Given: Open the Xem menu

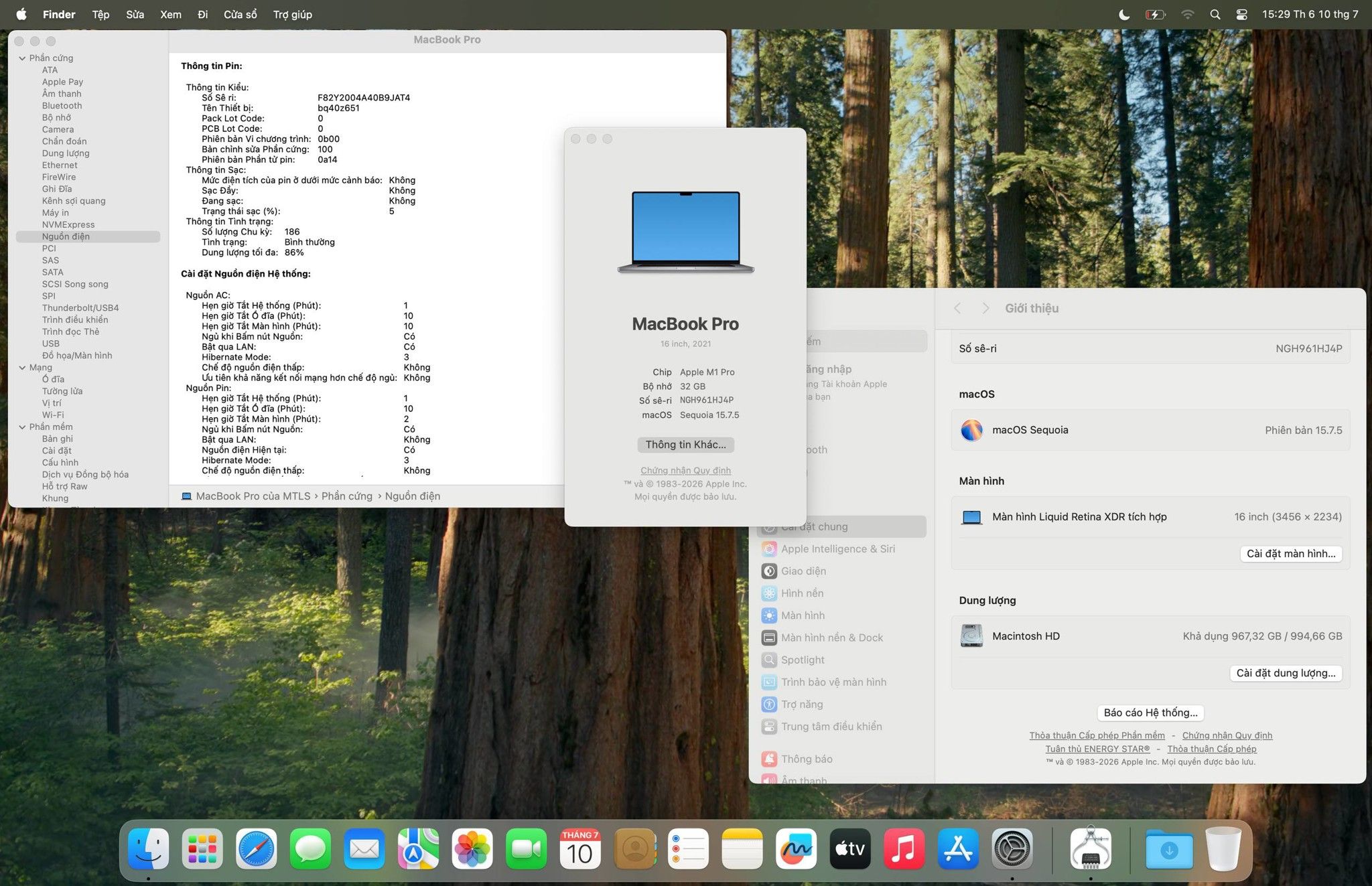Looking at the screenshot, I should [171, 14].
